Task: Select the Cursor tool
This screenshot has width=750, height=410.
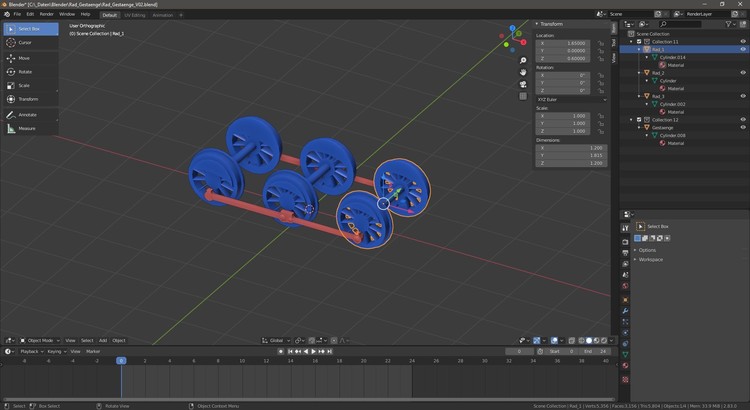Action: pos(25,43)
